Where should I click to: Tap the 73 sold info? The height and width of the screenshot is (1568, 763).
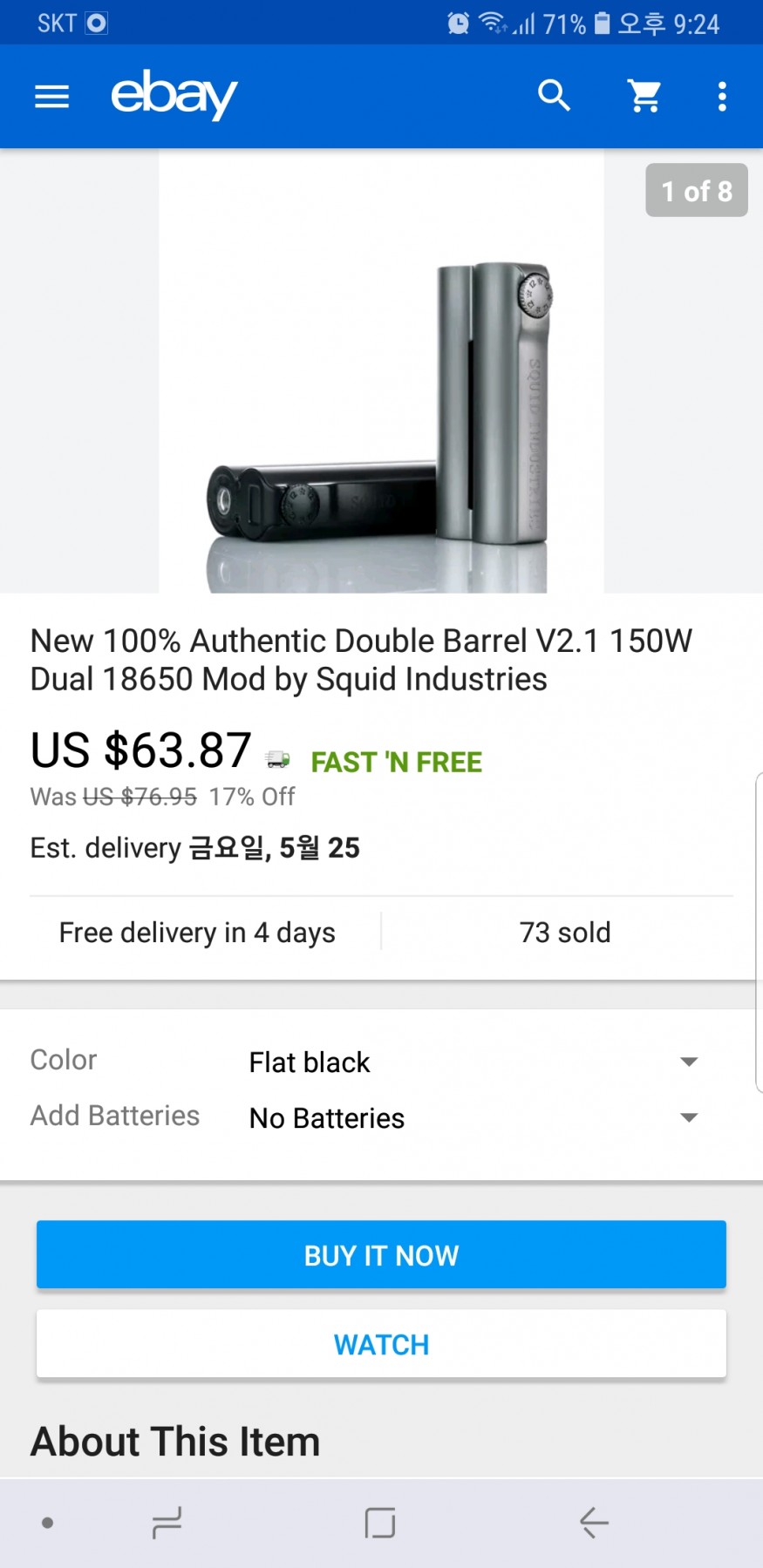pos(565,933)
